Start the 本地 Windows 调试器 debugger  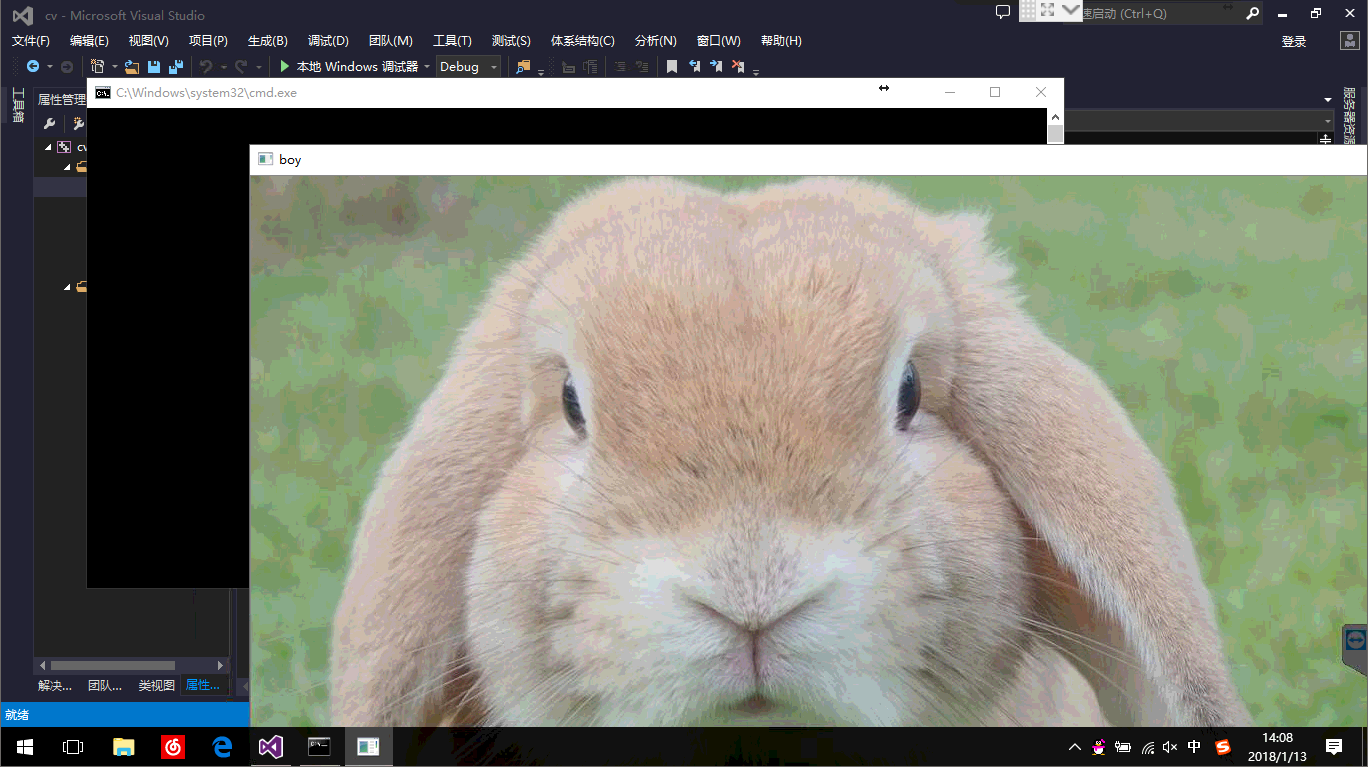(349, 66)
